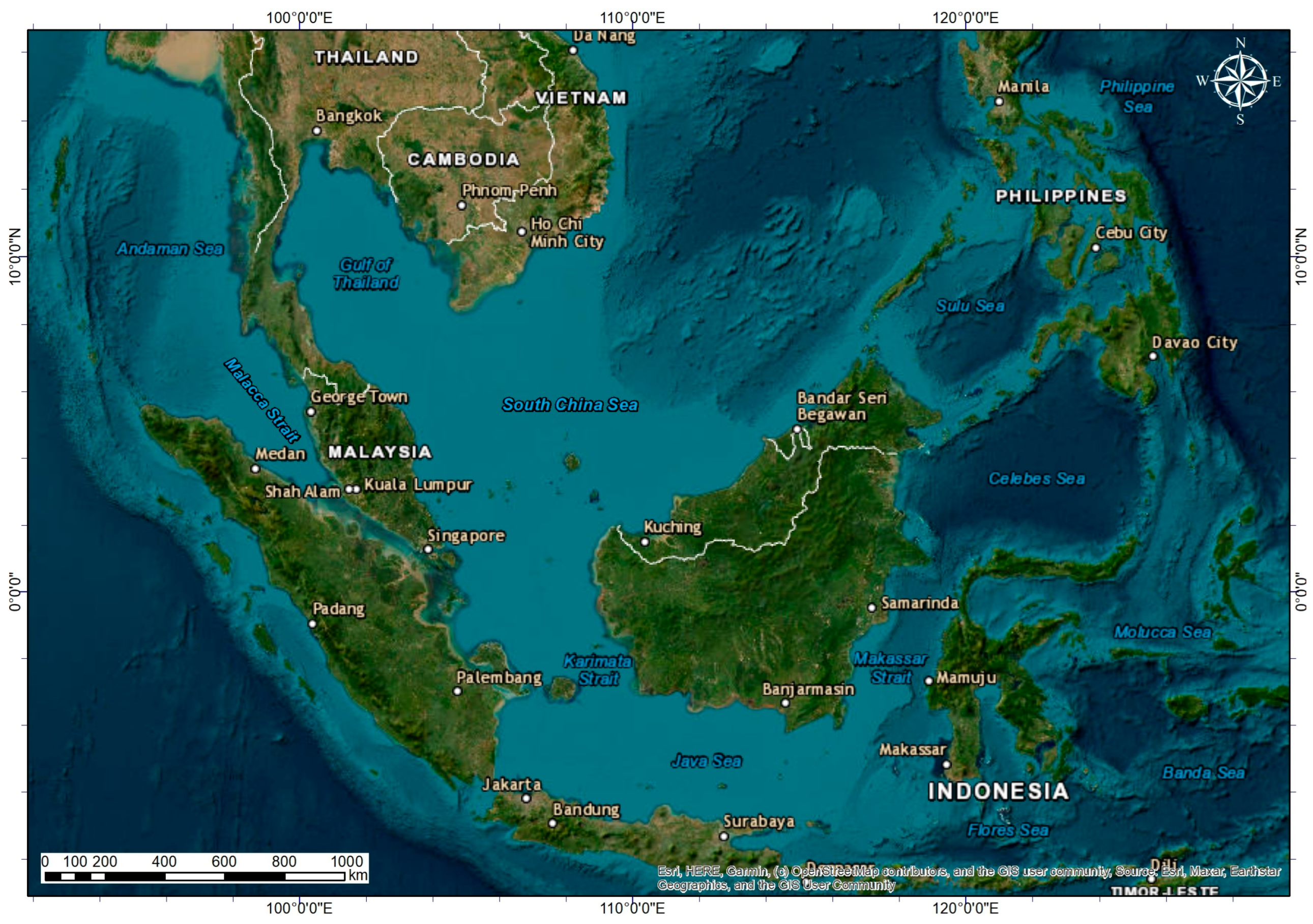
Task: Click the Celebes Sea label
Action: click(1036, 478)
